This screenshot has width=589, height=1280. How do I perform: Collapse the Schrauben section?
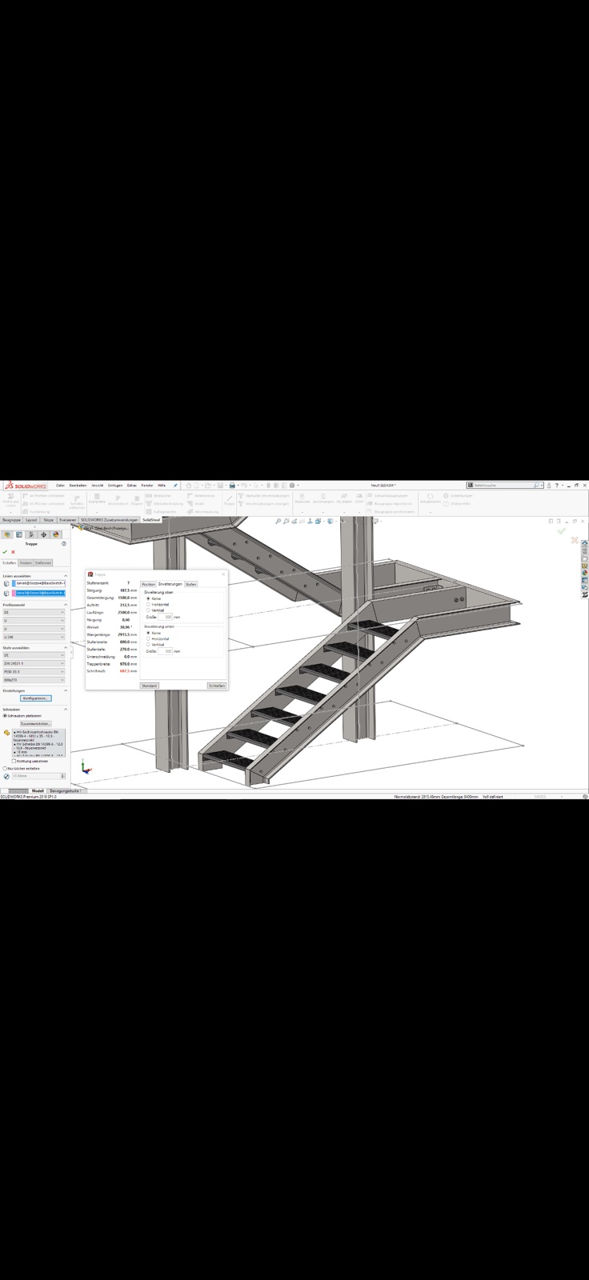[x=66, y=709]
